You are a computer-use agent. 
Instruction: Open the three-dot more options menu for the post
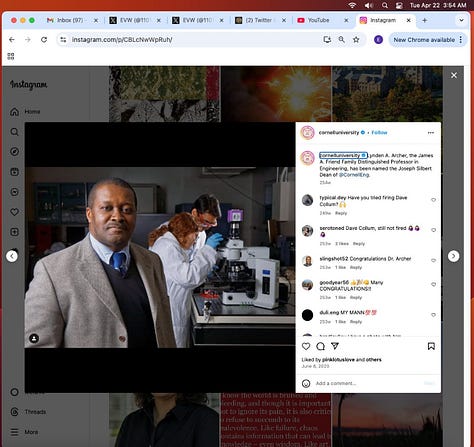point(431,133)
